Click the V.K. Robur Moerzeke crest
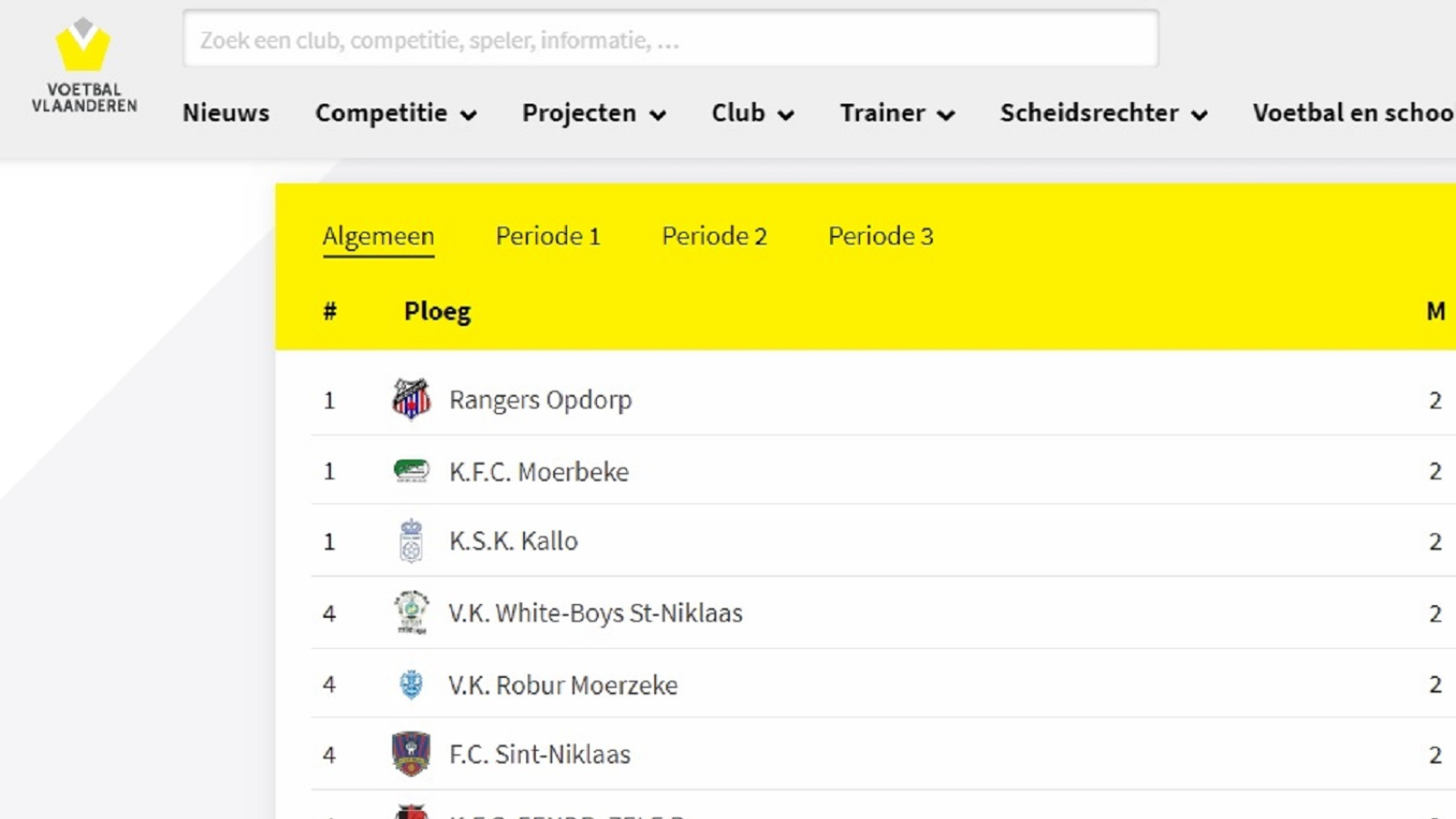Viewport: 1456px width, 819px height. [x=411, y=684]
